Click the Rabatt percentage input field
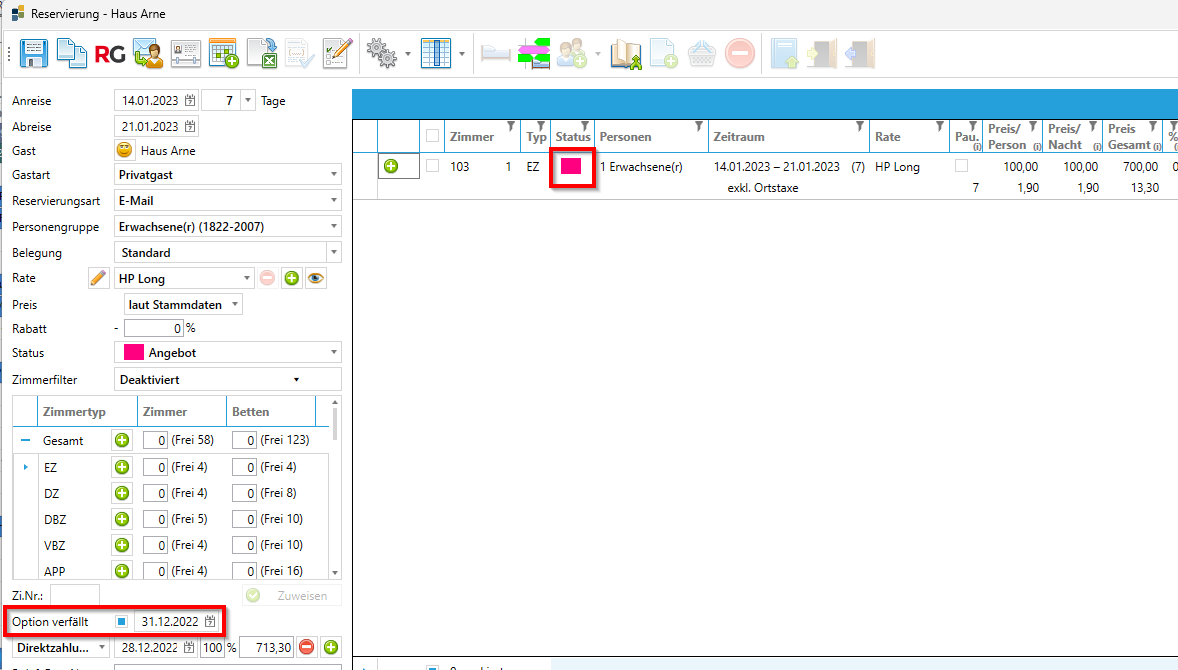 click(154, 328)
